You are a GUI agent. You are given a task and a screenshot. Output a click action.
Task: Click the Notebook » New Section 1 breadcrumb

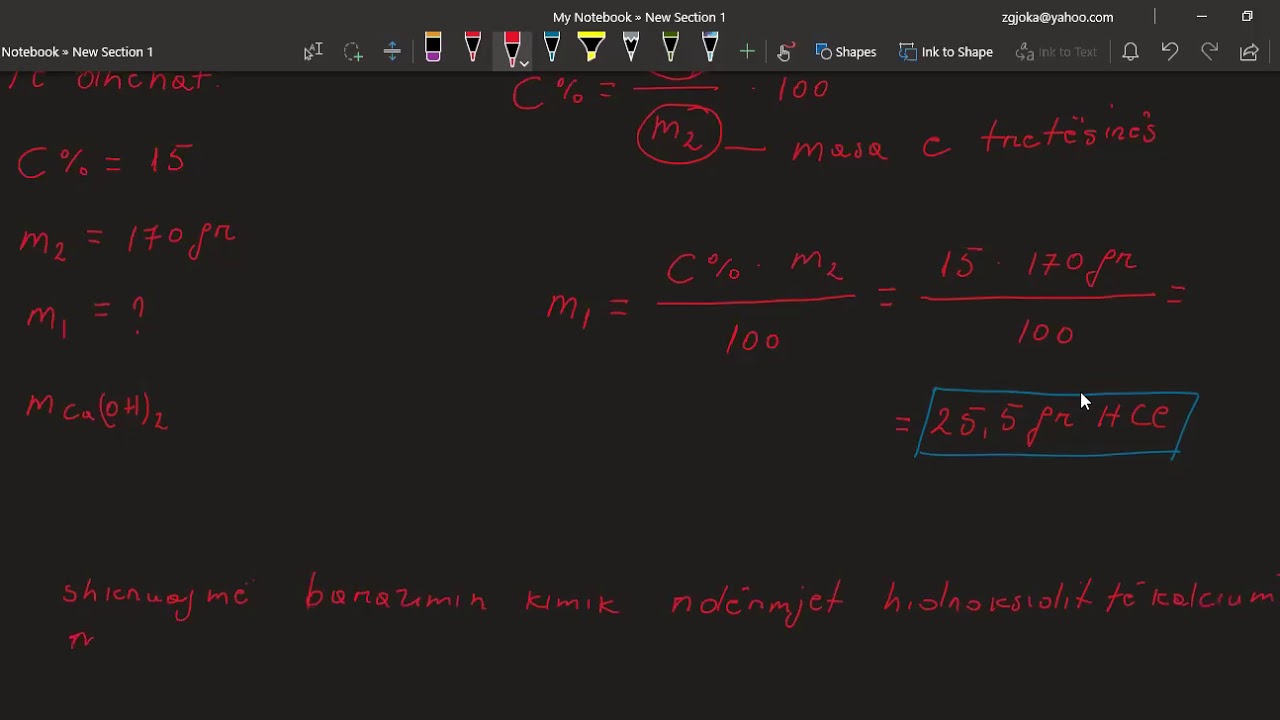(x=77, y=51)
